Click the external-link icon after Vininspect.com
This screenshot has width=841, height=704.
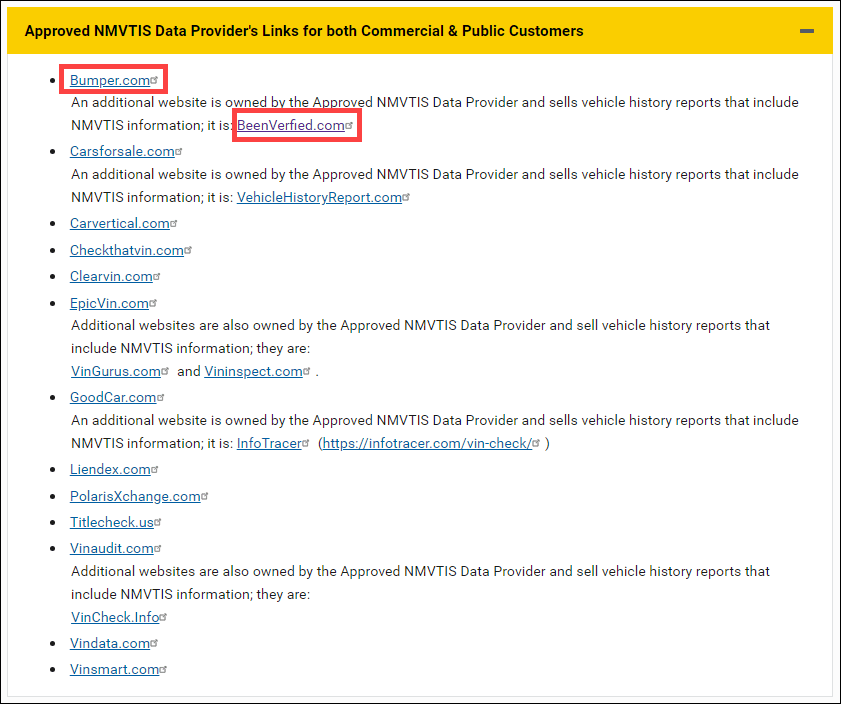307,371
